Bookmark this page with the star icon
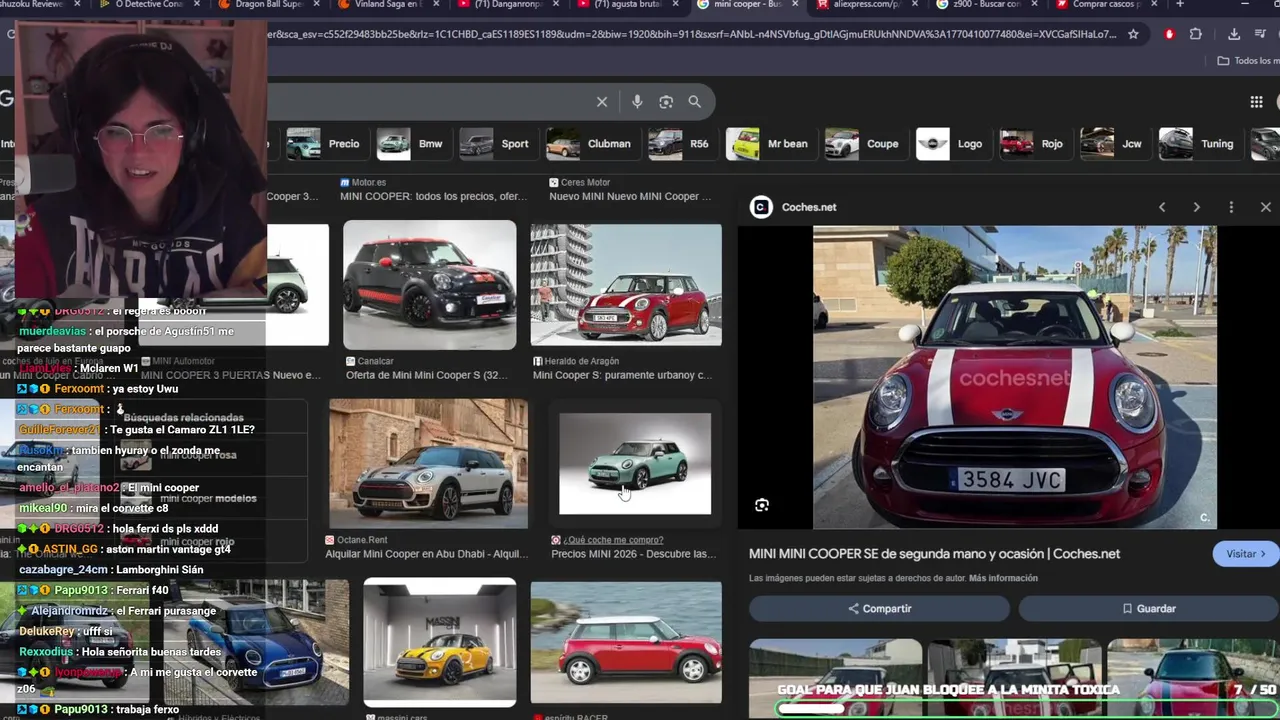Viewport: 1280px width, 720px height. (1133, 34)
